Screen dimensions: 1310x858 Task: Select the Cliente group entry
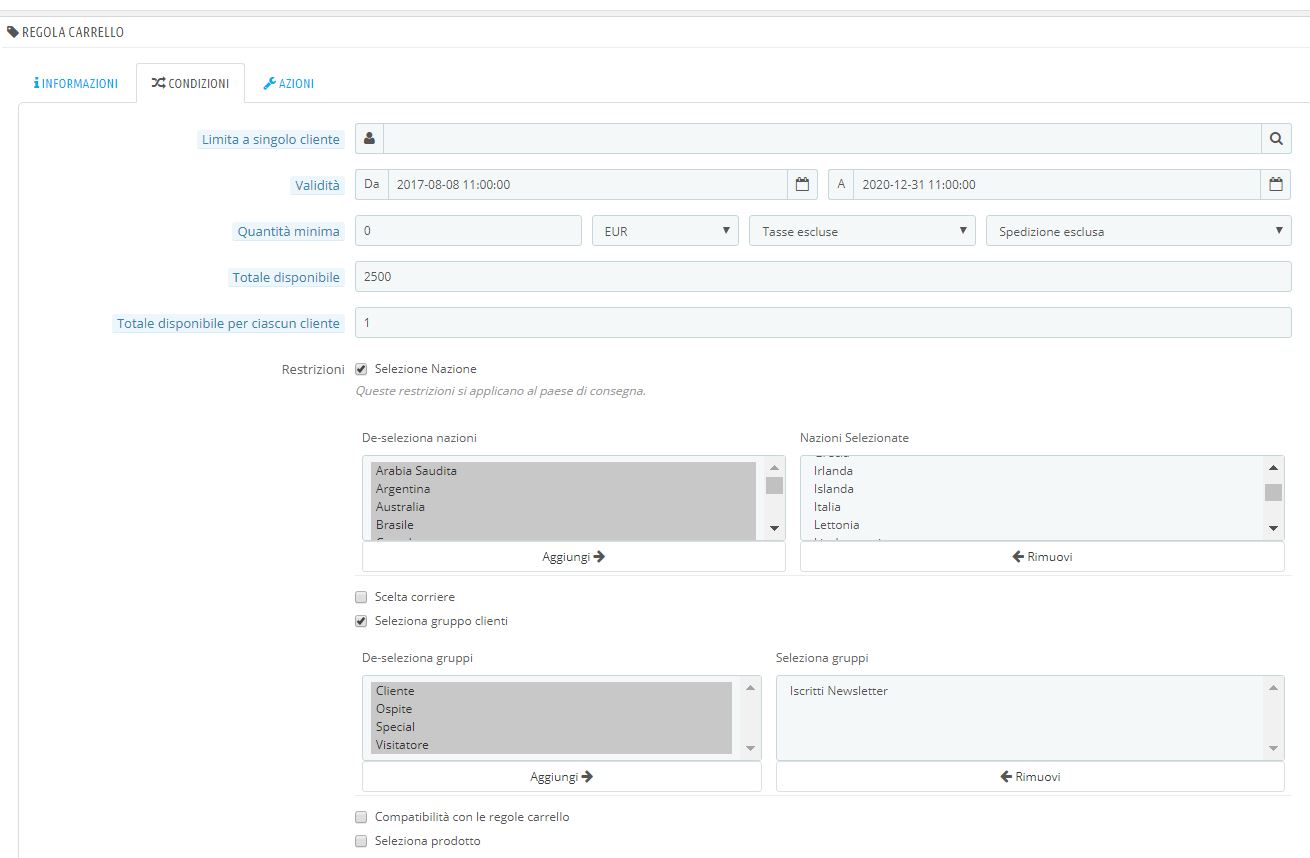(x=551, y=691)
